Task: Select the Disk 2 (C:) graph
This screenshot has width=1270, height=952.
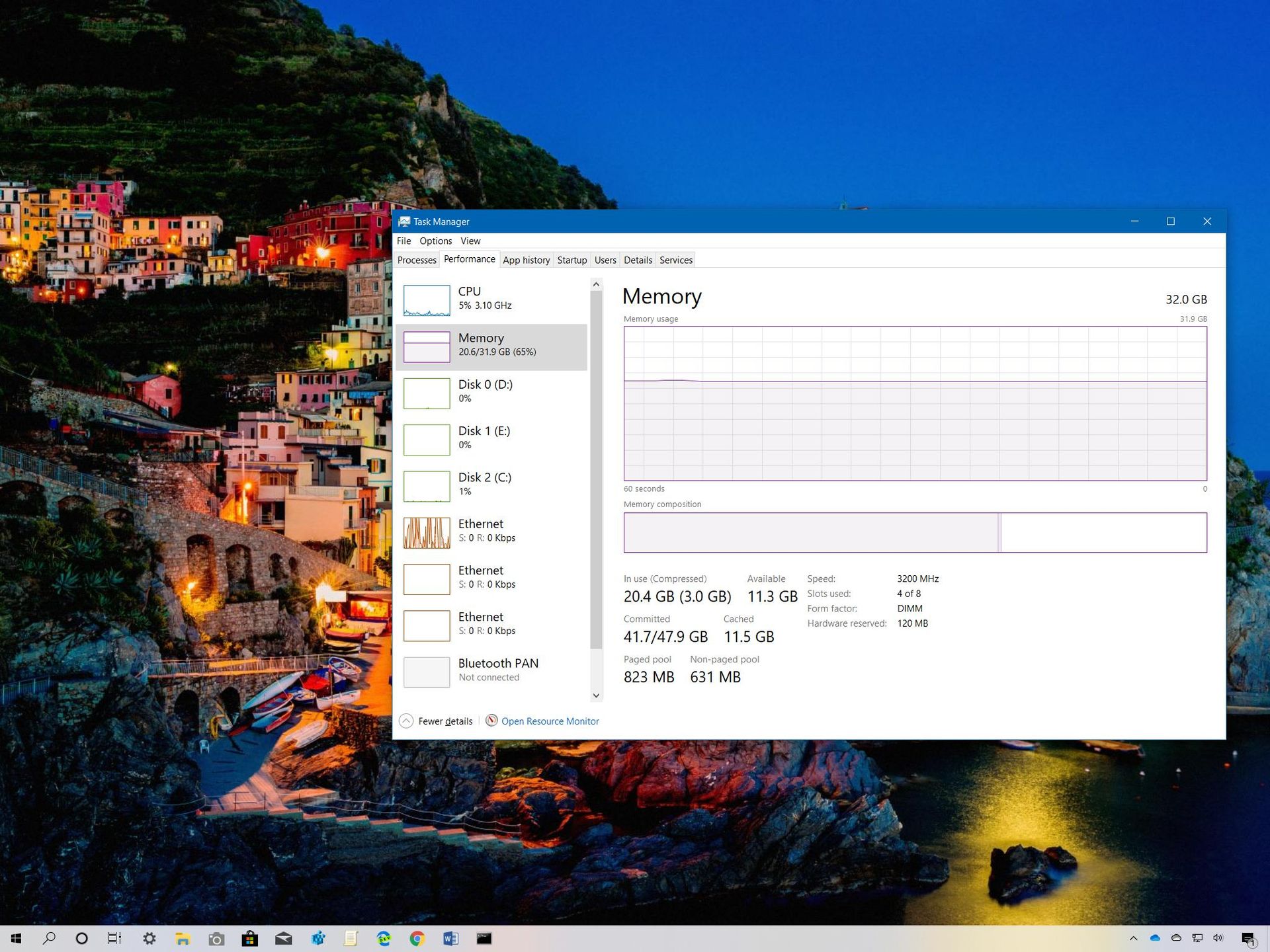Action: point(493,485)
